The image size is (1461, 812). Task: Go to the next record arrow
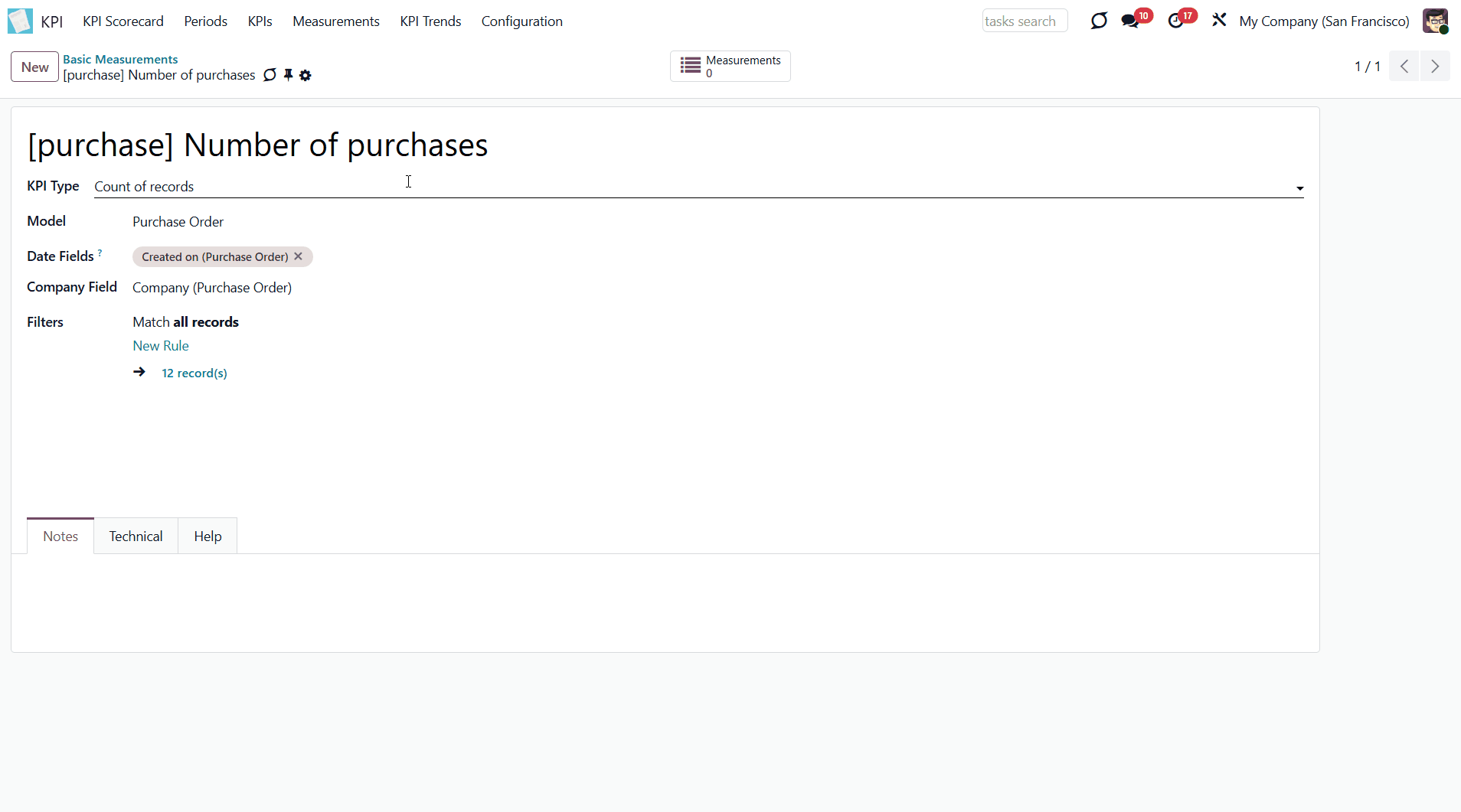pyautogui.click(x=1435, y=67)
